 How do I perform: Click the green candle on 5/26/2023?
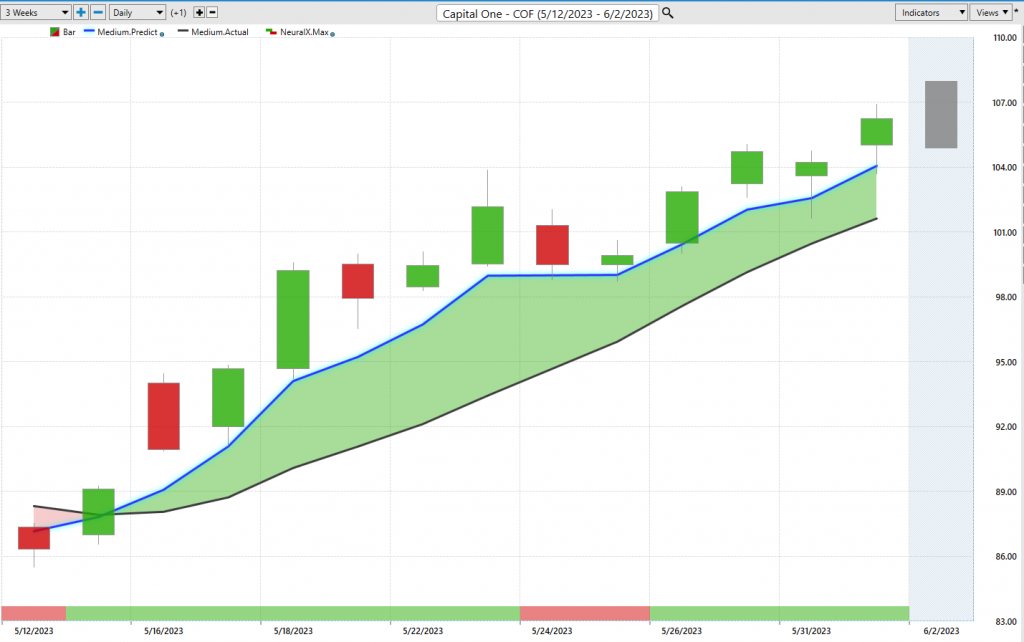click(x=682, y=217)
